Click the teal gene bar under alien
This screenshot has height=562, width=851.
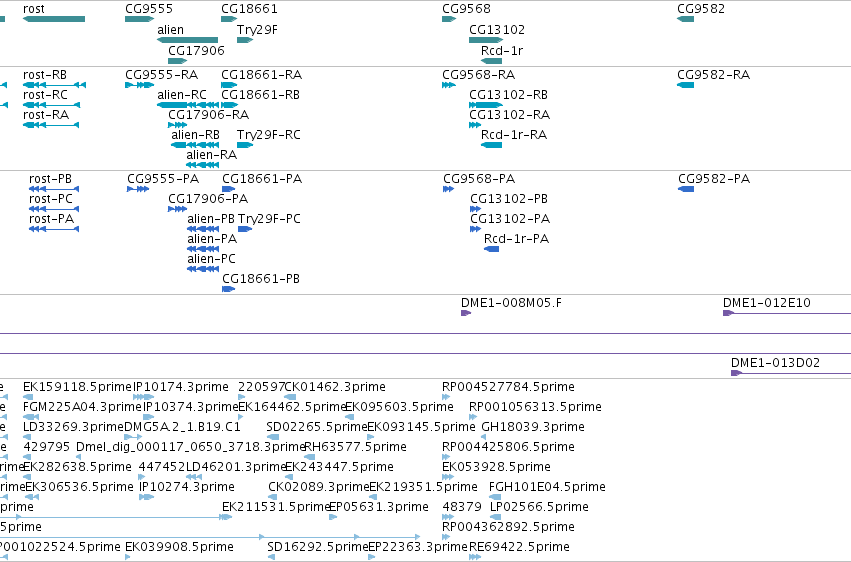[187, 40]
